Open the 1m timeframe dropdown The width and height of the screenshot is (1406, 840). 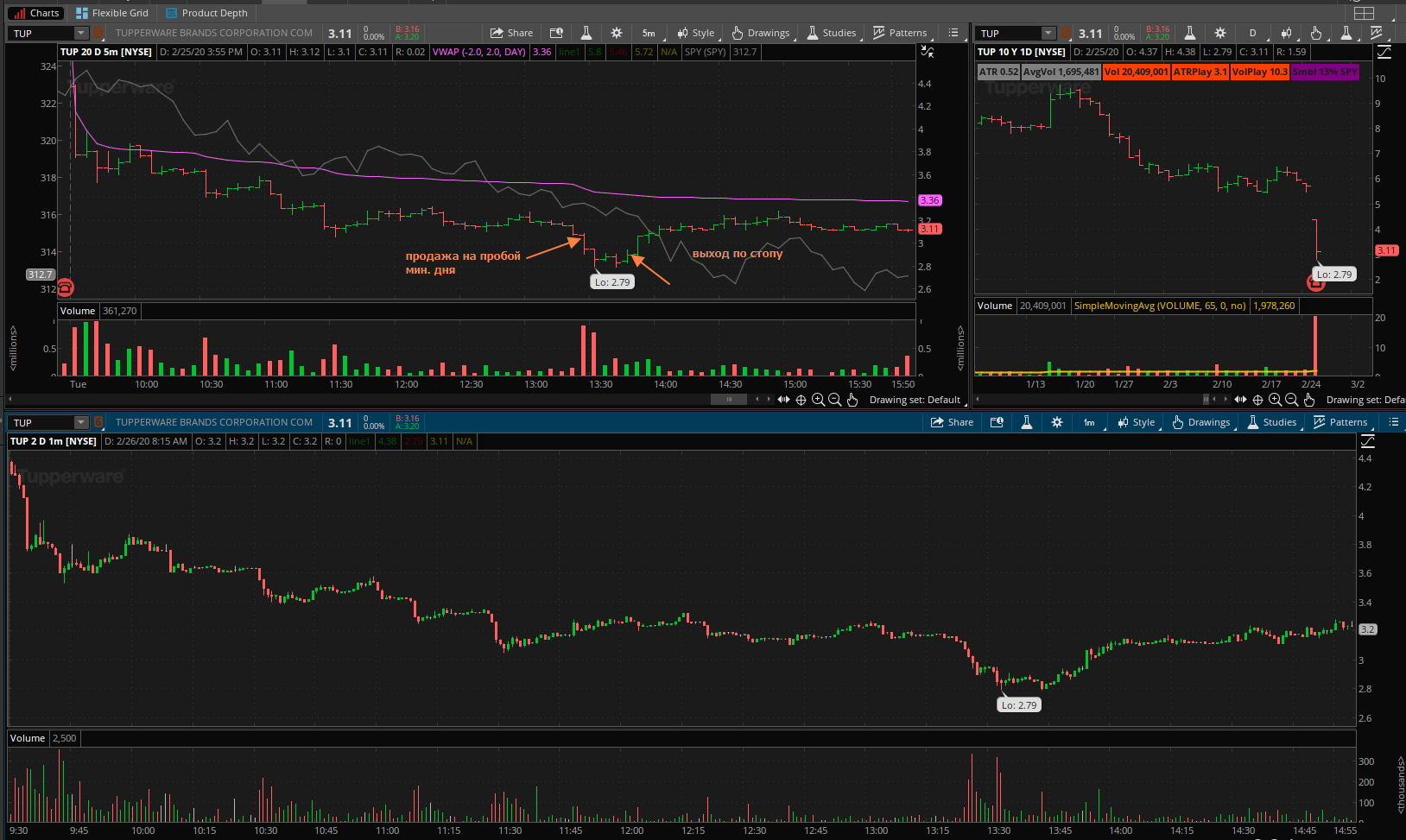pyautogui.click(x=1089, y=422)
